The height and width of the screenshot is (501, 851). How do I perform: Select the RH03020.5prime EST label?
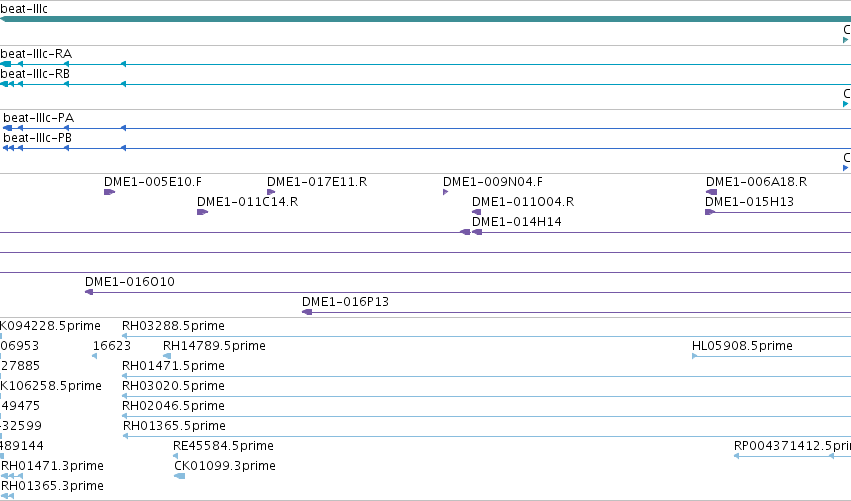(x=173, y=386)
